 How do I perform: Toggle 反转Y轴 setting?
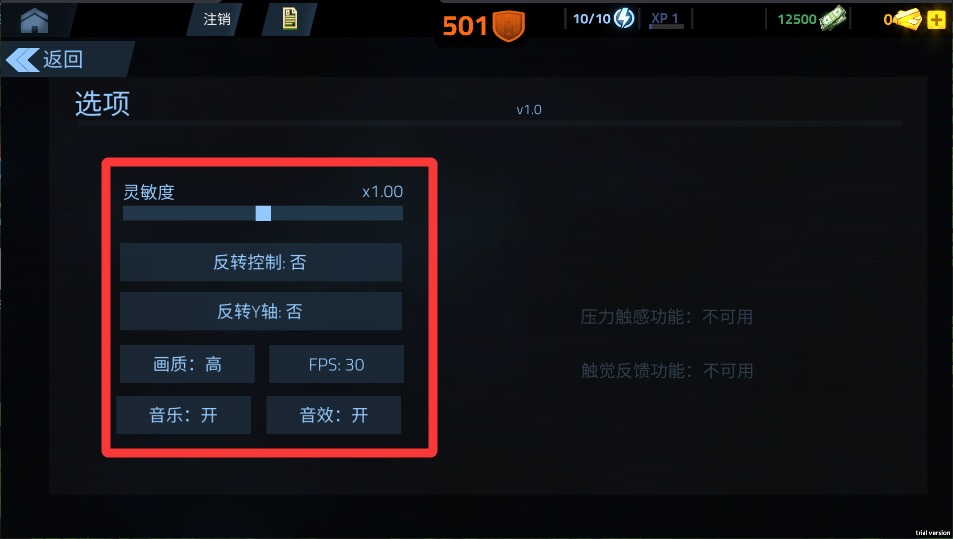coord(261,311)
